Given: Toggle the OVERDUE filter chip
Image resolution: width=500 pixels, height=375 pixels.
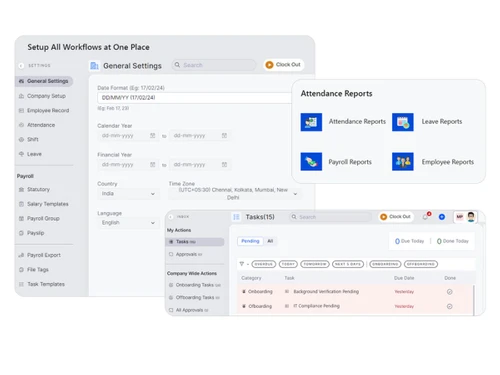Looking at the screenshot, I should click(x=264, y=264).
